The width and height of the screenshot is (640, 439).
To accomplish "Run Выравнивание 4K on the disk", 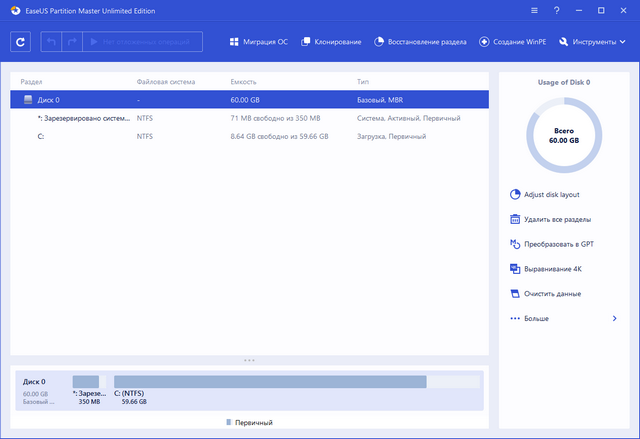I will [553, 269].
